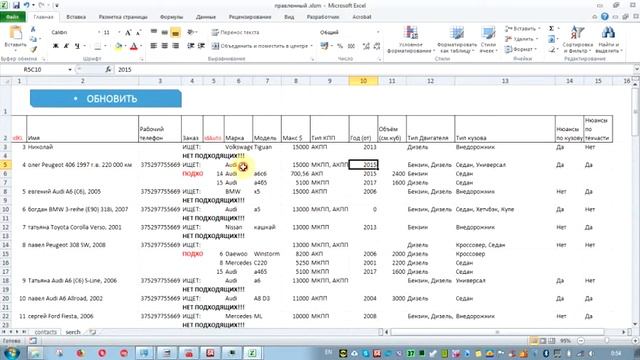Toggle underline (Ч) formatting
Image resolution: width=640 pixels, height=360 pixels.
[x=77, y=46]
